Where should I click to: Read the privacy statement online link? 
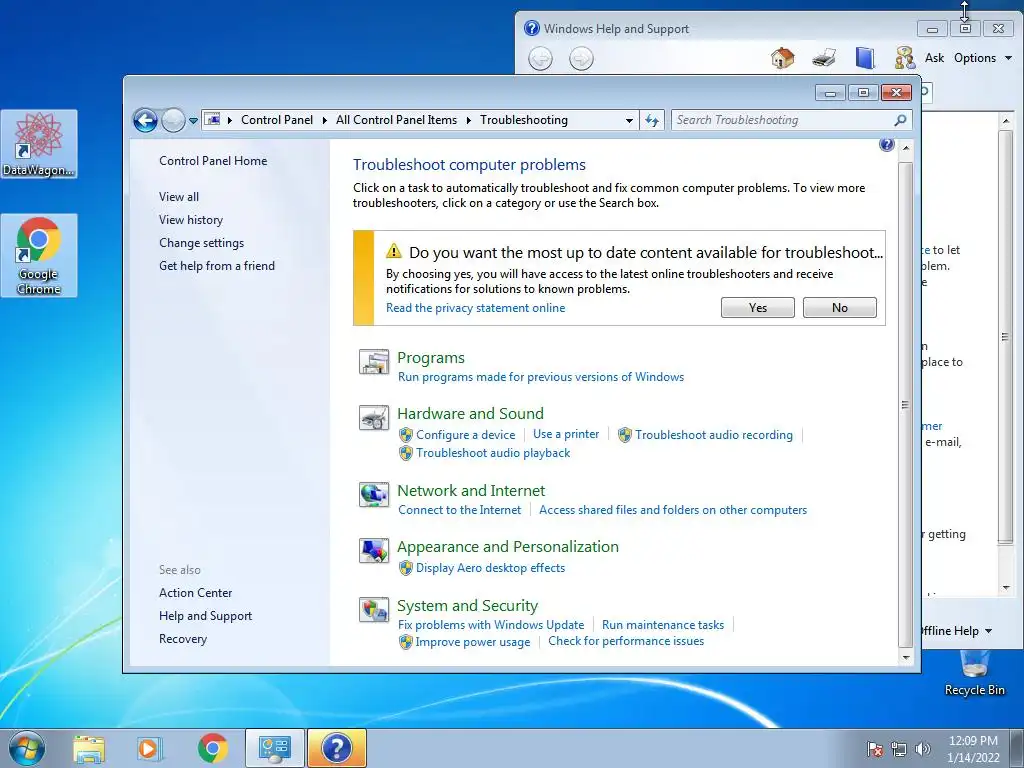pos(475,308)
